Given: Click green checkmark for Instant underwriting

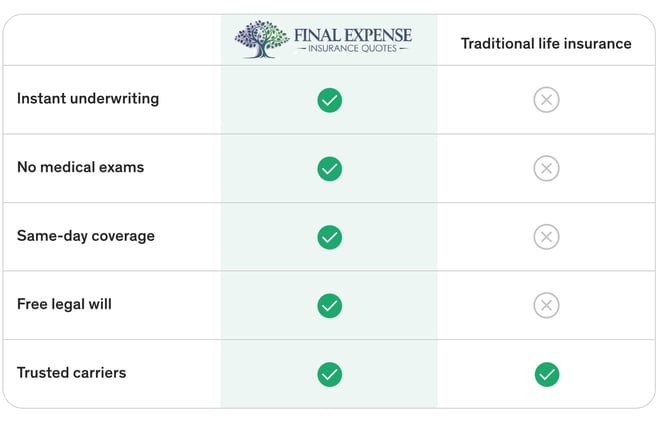Looking at the screenshot, I should coord(330,100).
